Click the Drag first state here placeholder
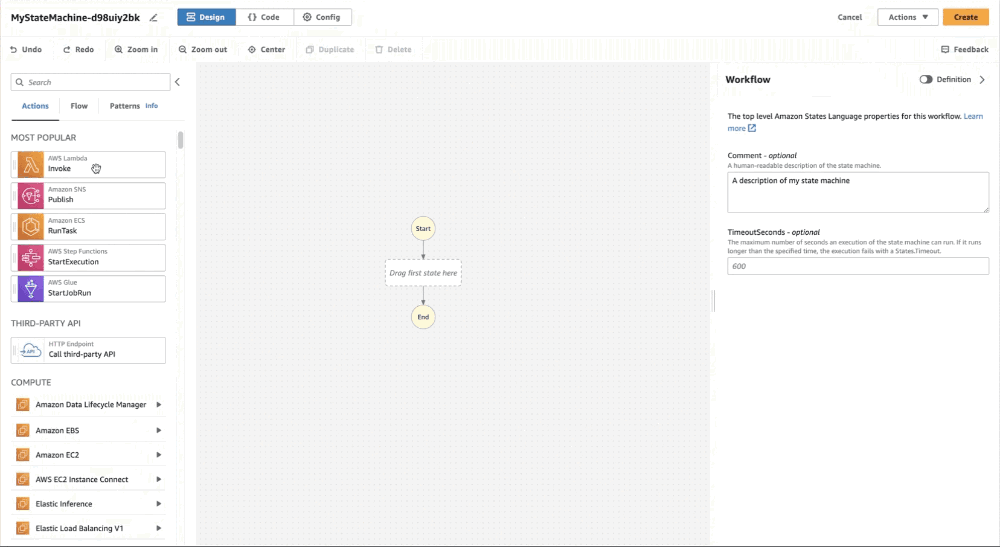 coord(423,273)
